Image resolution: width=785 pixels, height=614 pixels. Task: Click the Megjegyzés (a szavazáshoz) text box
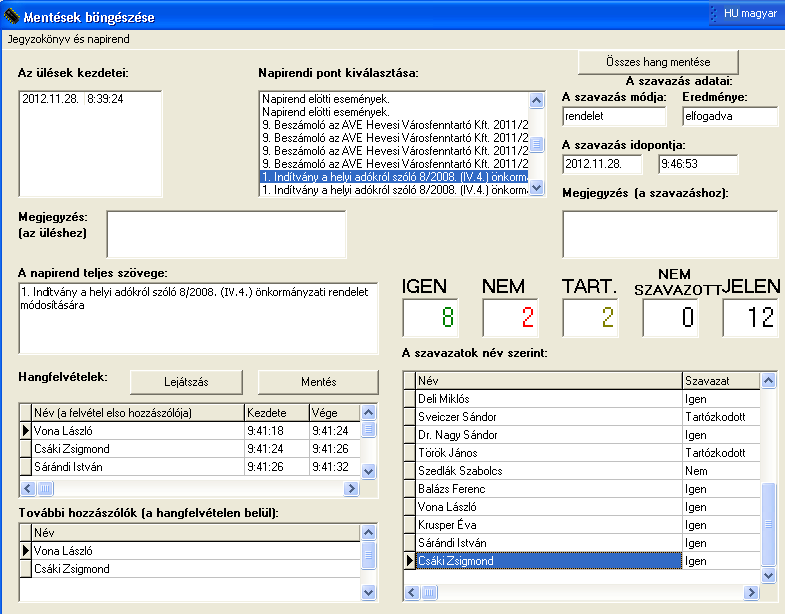click(x=670, y=234)
